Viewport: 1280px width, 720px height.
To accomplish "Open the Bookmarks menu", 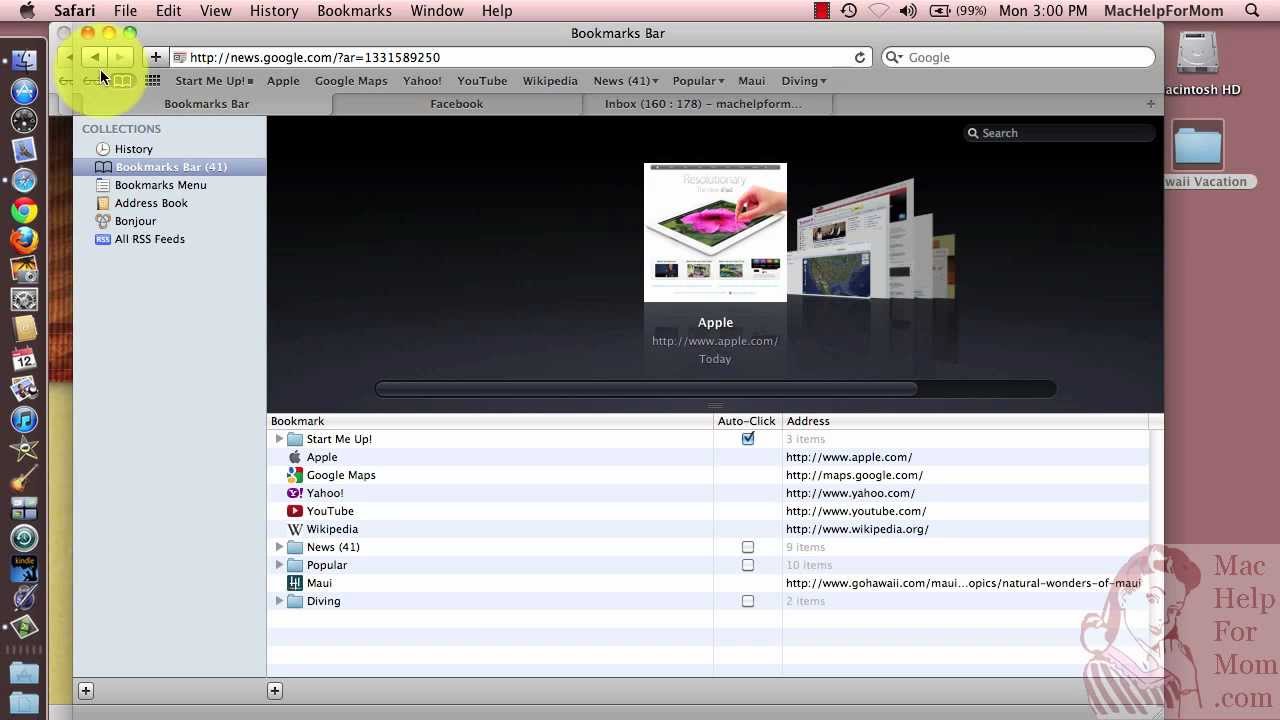I will click(x=354, y=11).
